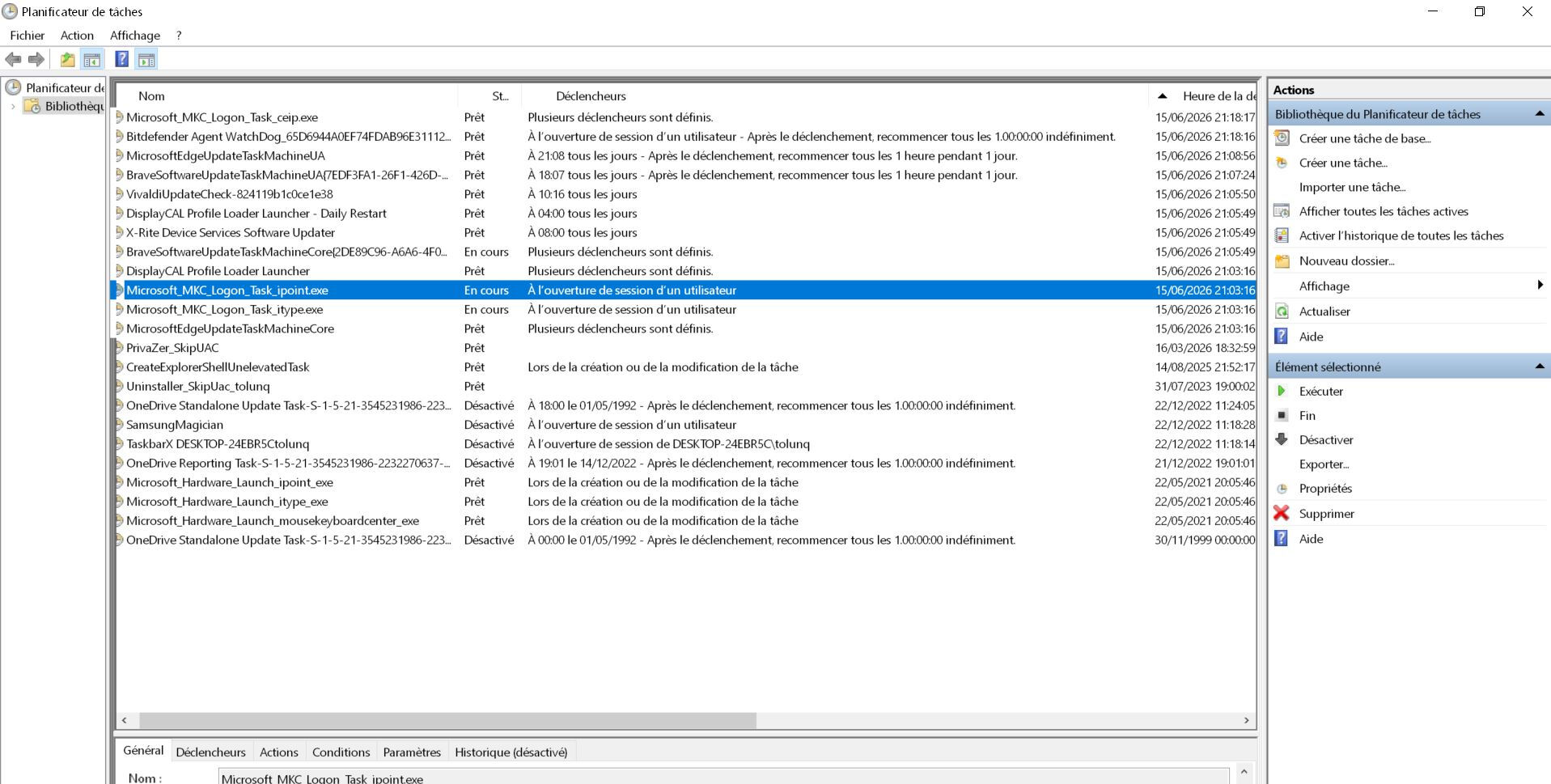The height and width of the screenshot is (784, 1551).
Task: Select Uninstaller_SkipUac_tolunq task
Action: point(685,387)
